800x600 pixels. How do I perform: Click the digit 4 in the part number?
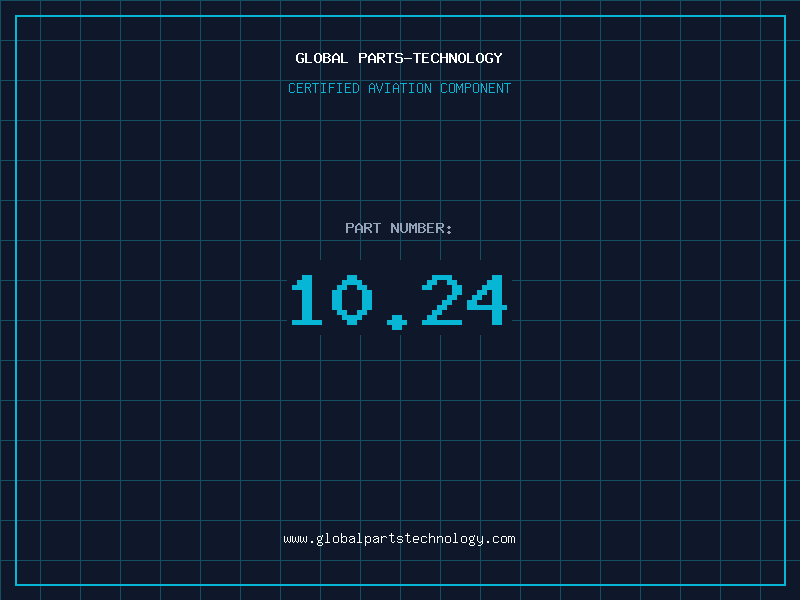(x=487, y=301)
